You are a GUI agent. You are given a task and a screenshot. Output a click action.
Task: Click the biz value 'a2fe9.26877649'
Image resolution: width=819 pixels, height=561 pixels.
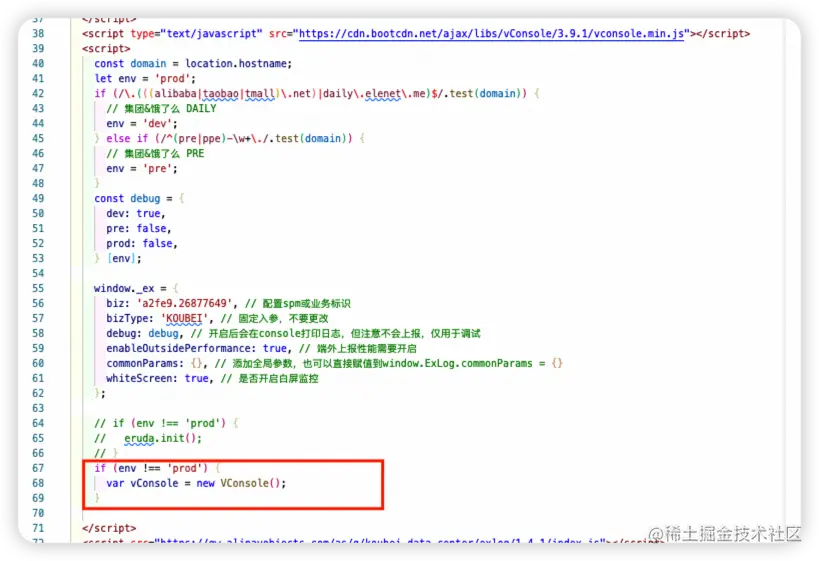click(x=183, y=303)
